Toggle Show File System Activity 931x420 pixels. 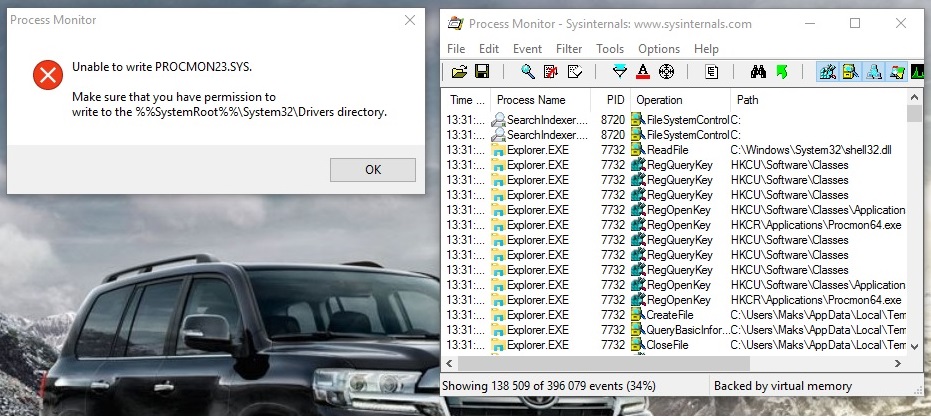pyautogui.click(x=850, y=72)
